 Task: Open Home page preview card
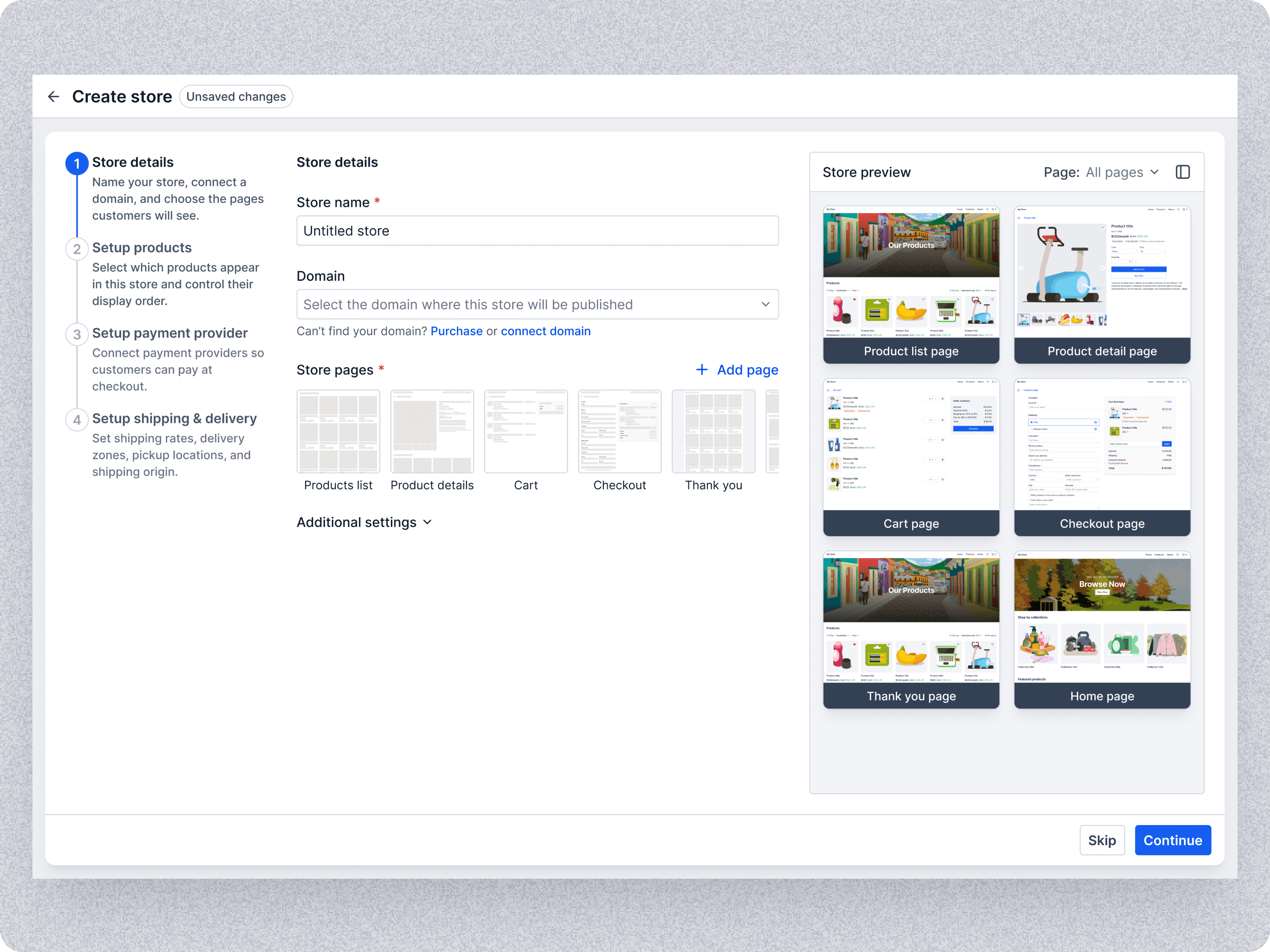(x=1102, y=629)
